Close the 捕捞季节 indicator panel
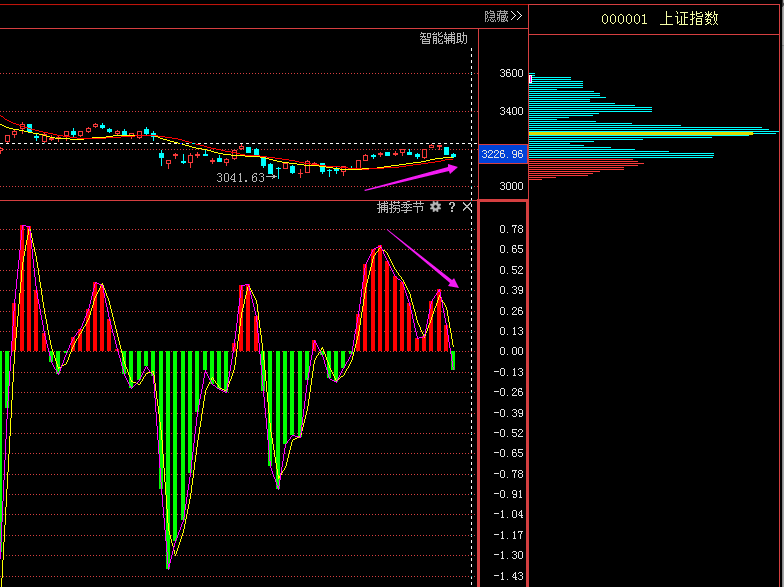Screen dimensions: 784x587 coord(467,207)
